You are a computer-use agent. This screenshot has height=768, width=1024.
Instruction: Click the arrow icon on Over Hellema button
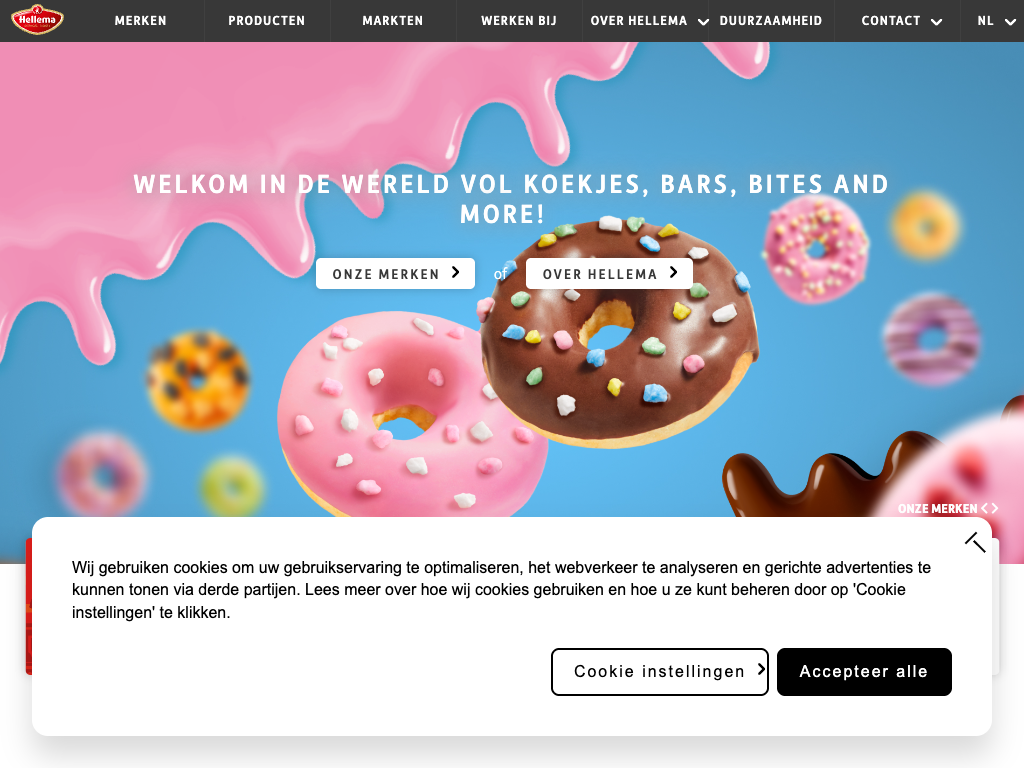673,272
